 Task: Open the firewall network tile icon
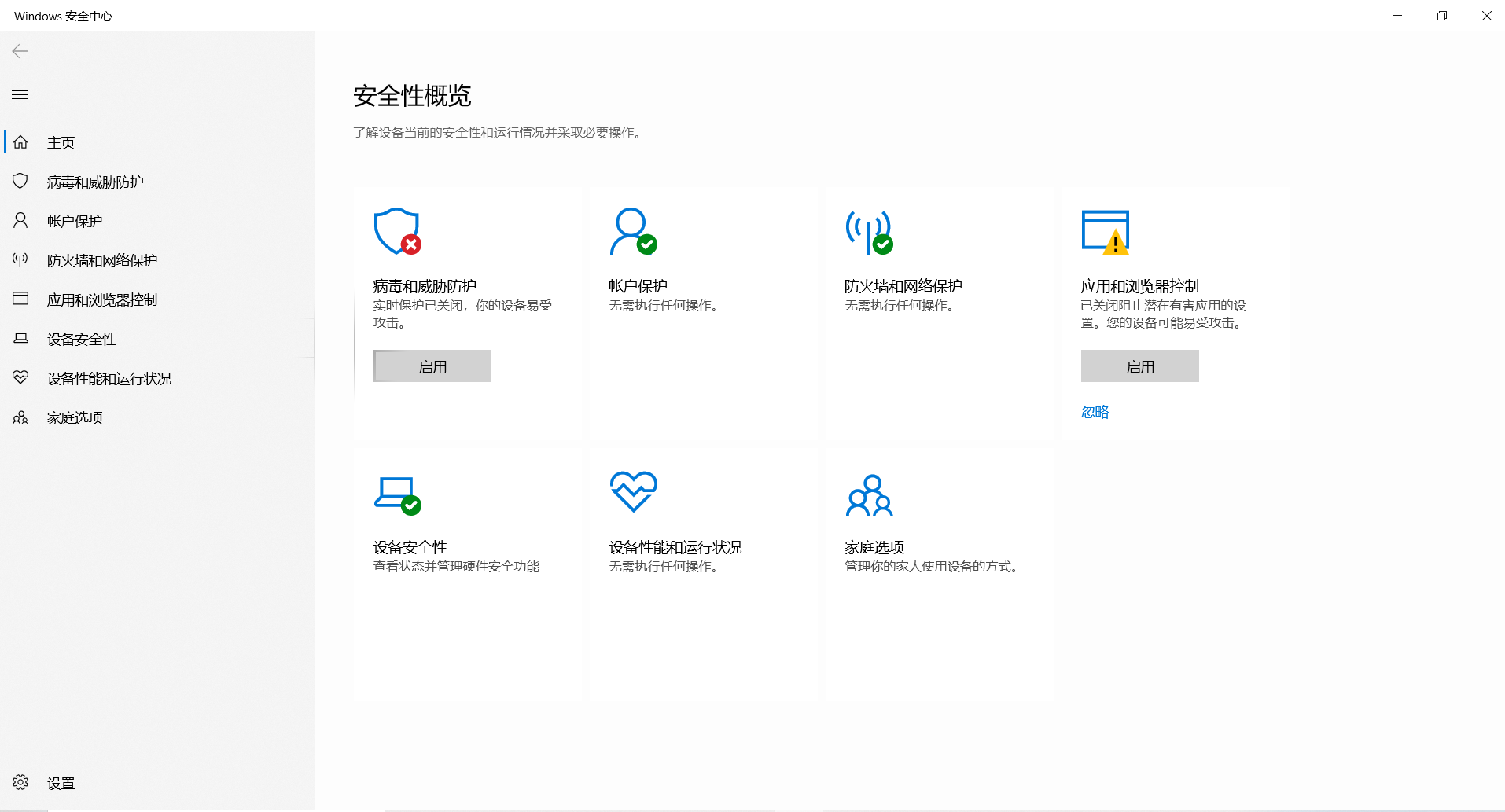(869, 232)
